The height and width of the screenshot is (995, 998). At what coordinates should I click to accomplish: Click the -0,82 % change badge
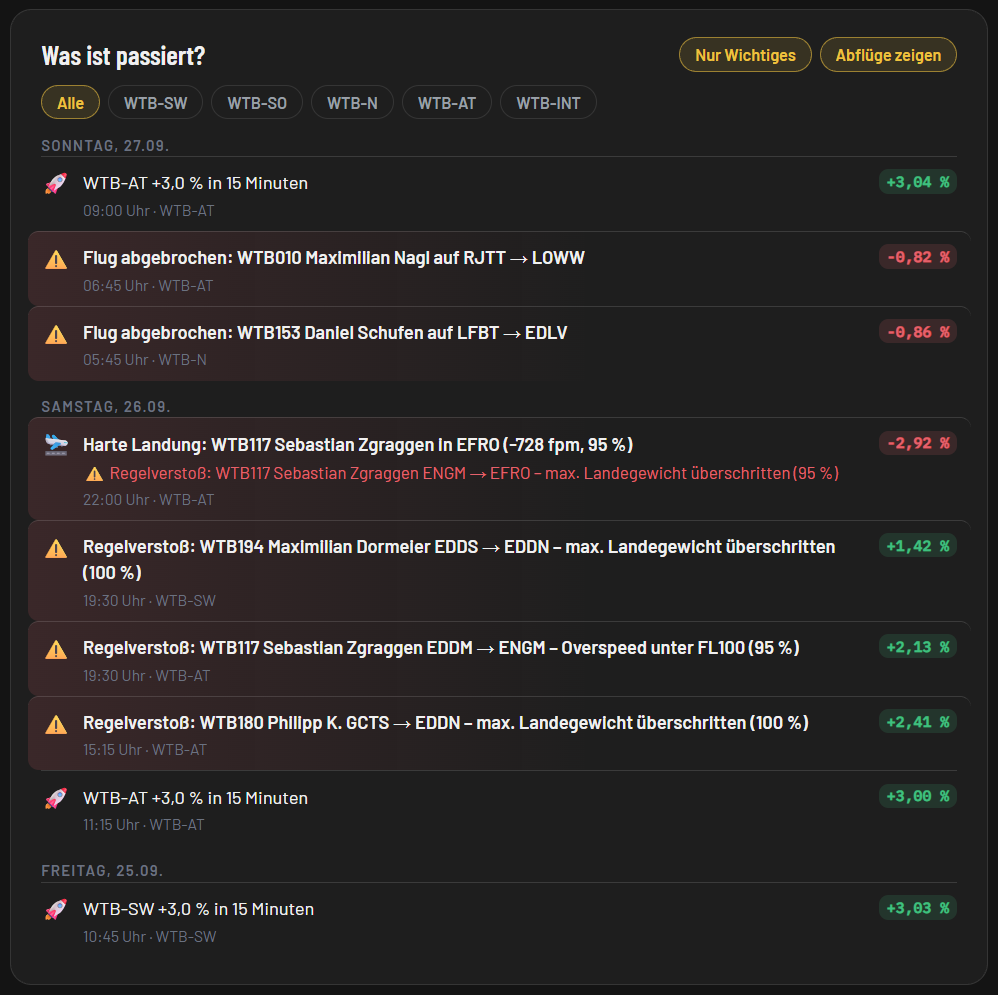click(918, 257)
